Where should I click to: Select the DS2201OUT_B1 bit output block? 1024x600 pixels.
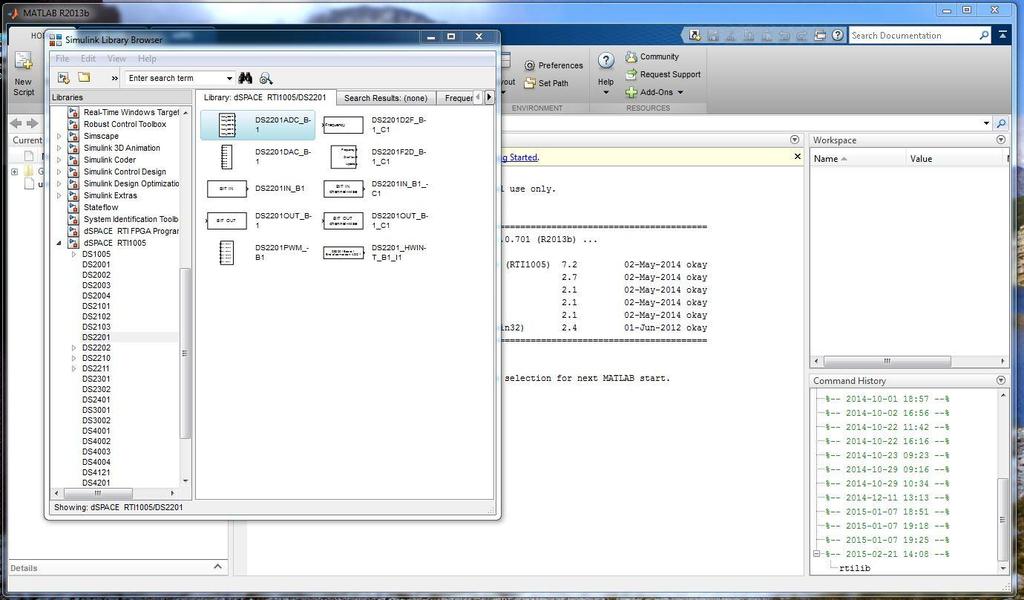(x=227, y=221)
